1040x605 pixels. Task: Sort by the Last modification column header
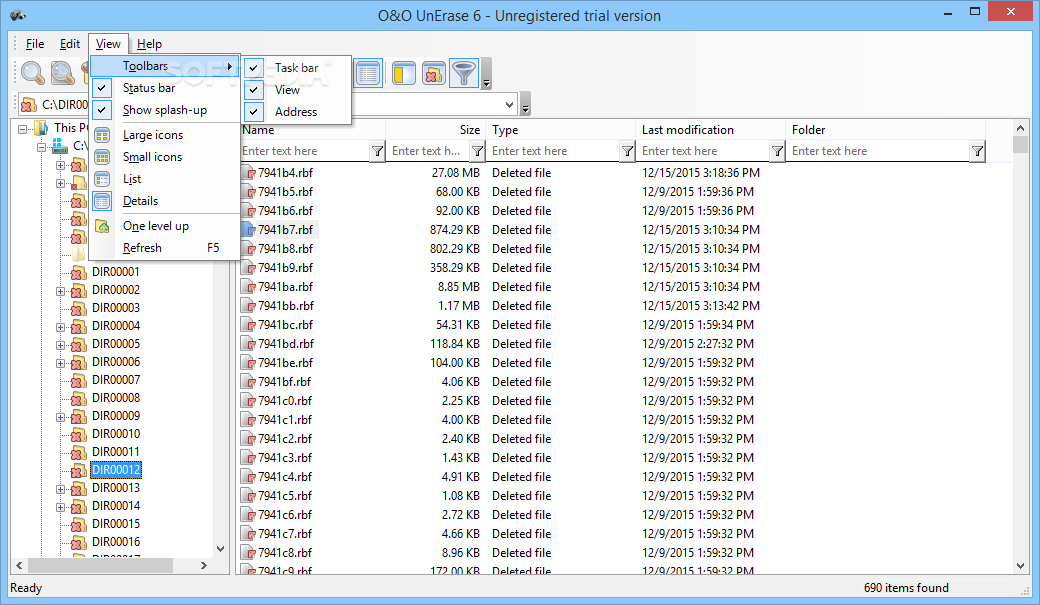pyautogui.click(x=710, y=130)
